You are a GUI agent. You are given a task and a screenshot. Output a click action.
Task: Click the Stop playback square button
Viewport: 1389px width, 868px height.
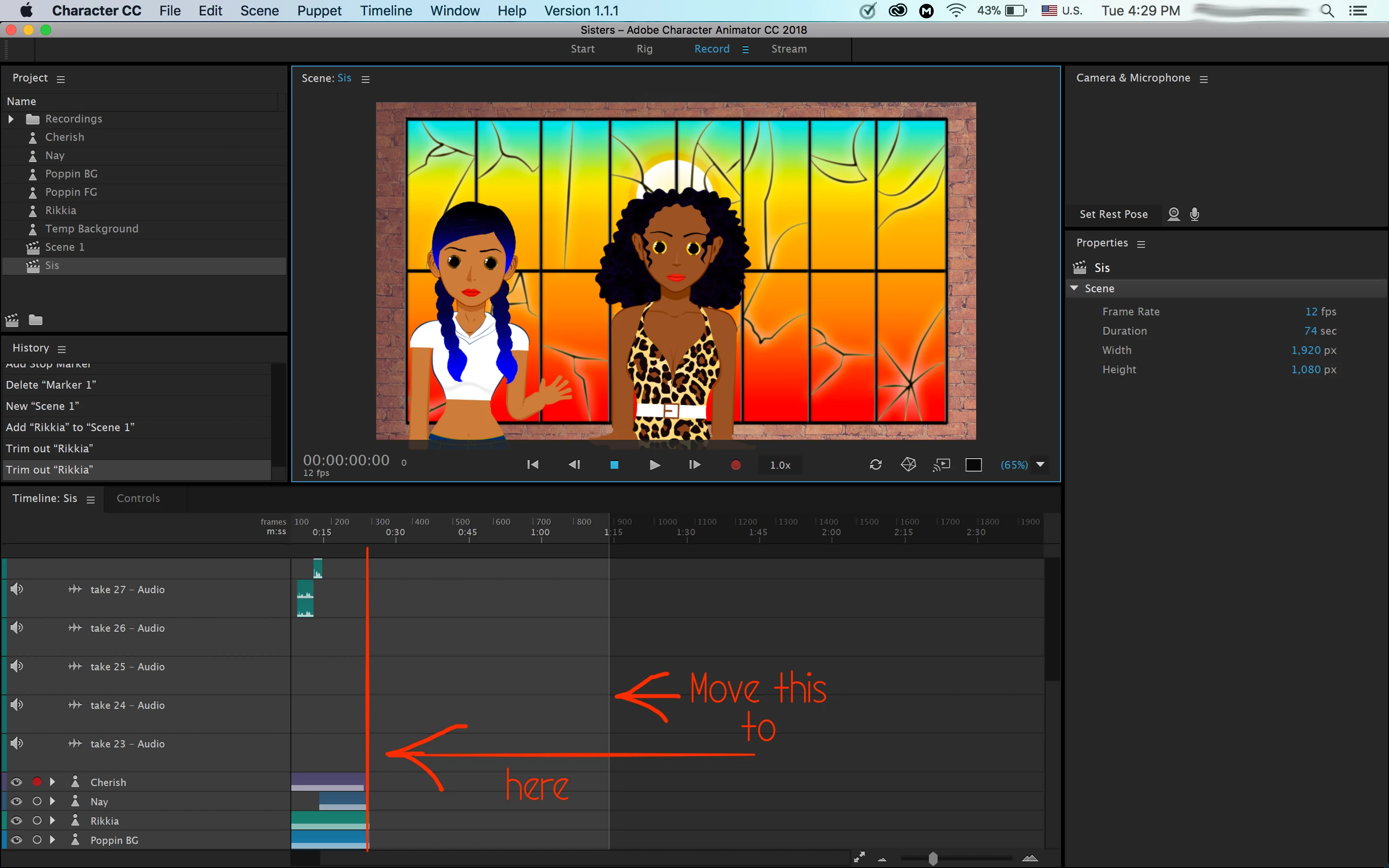pyautogui.click(x=613, y=464)
